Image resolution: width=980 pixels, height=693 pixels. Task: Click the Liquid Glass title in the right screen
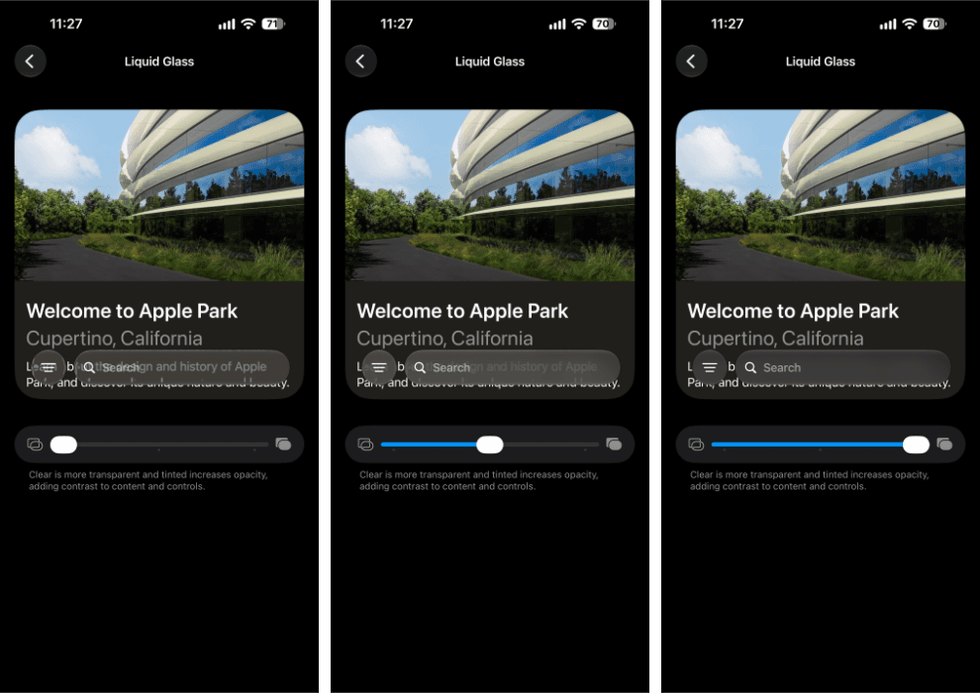click(821, 61)
